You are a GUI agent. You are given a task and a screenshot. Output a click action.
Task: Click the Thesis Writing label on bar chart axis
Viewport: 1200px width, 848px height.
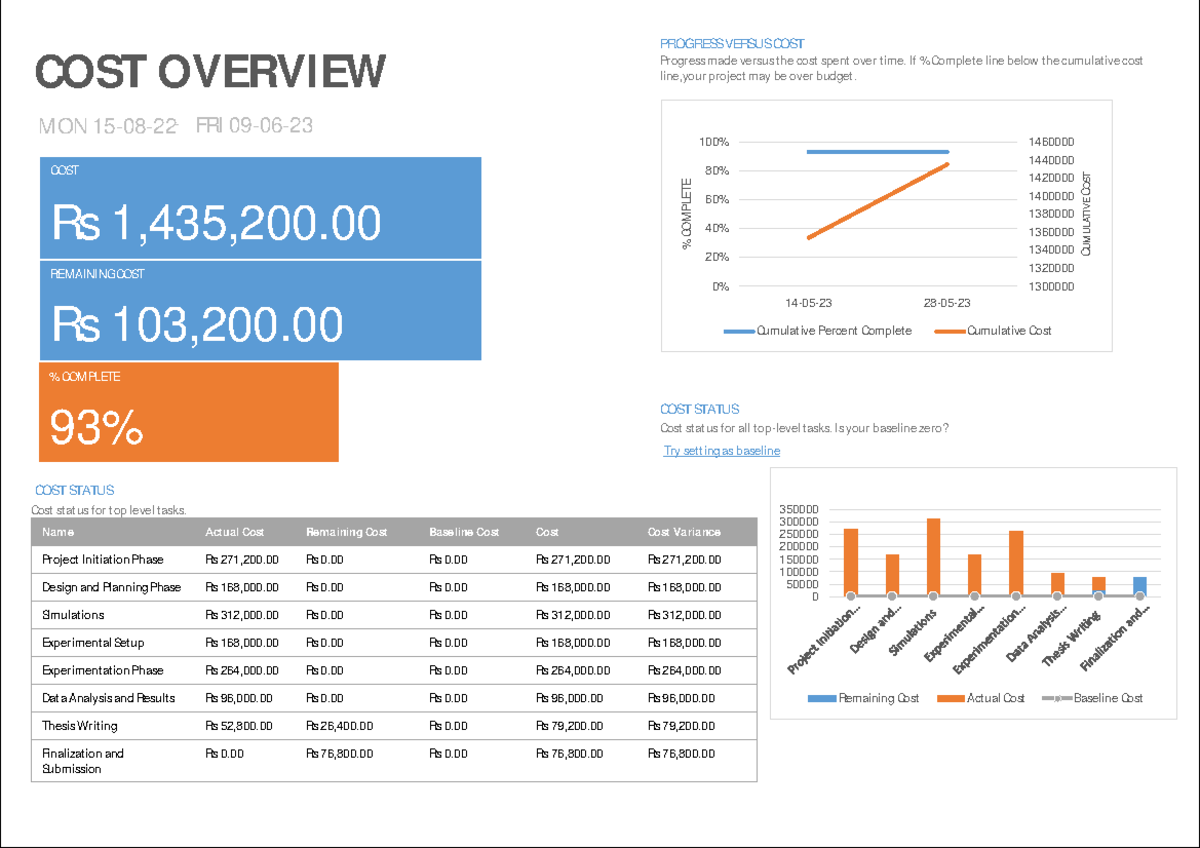point(1072,641)
